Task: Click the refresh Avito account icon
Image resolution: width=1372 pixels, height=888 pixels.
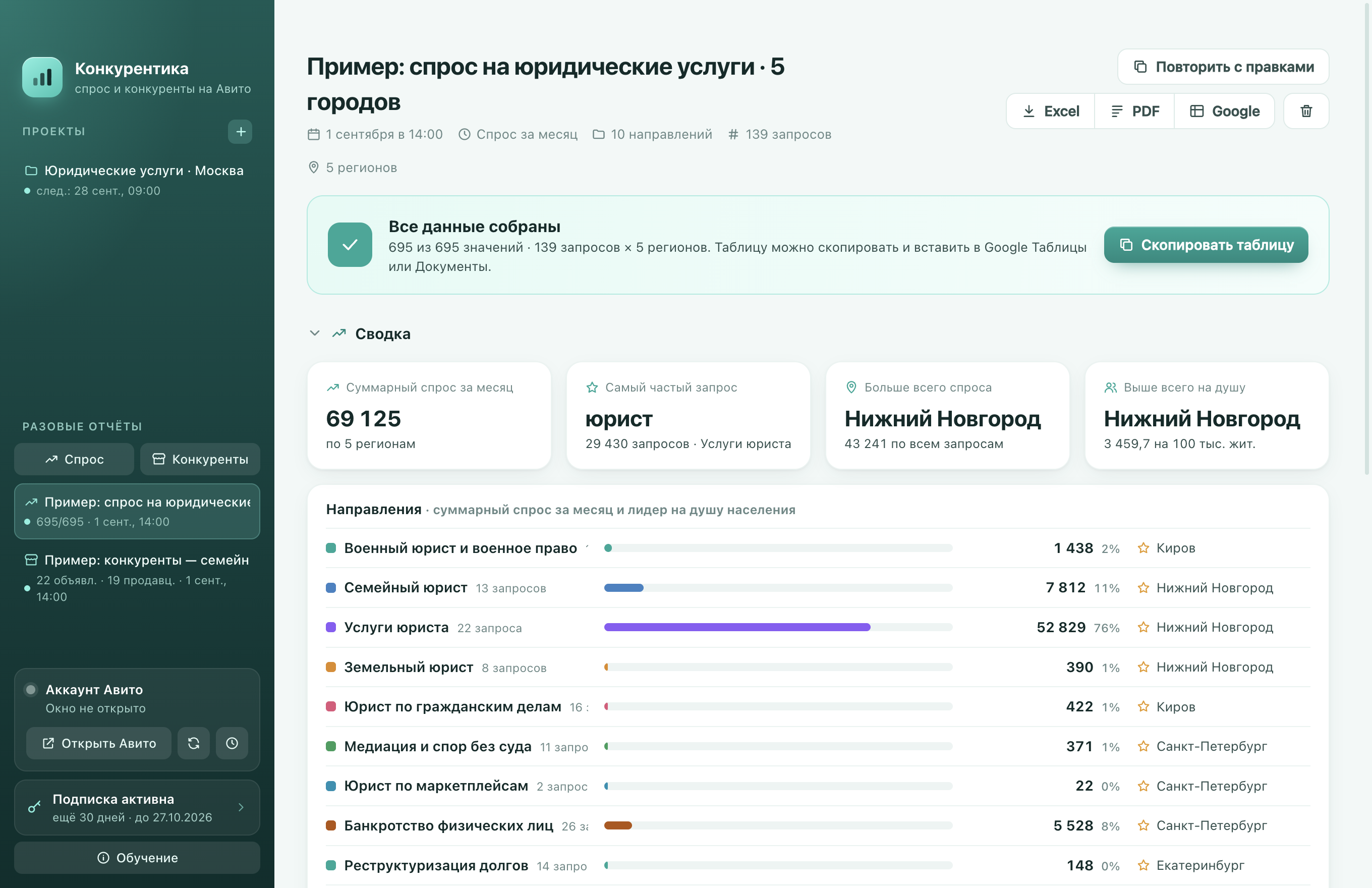Action: (x=194, y=743)
